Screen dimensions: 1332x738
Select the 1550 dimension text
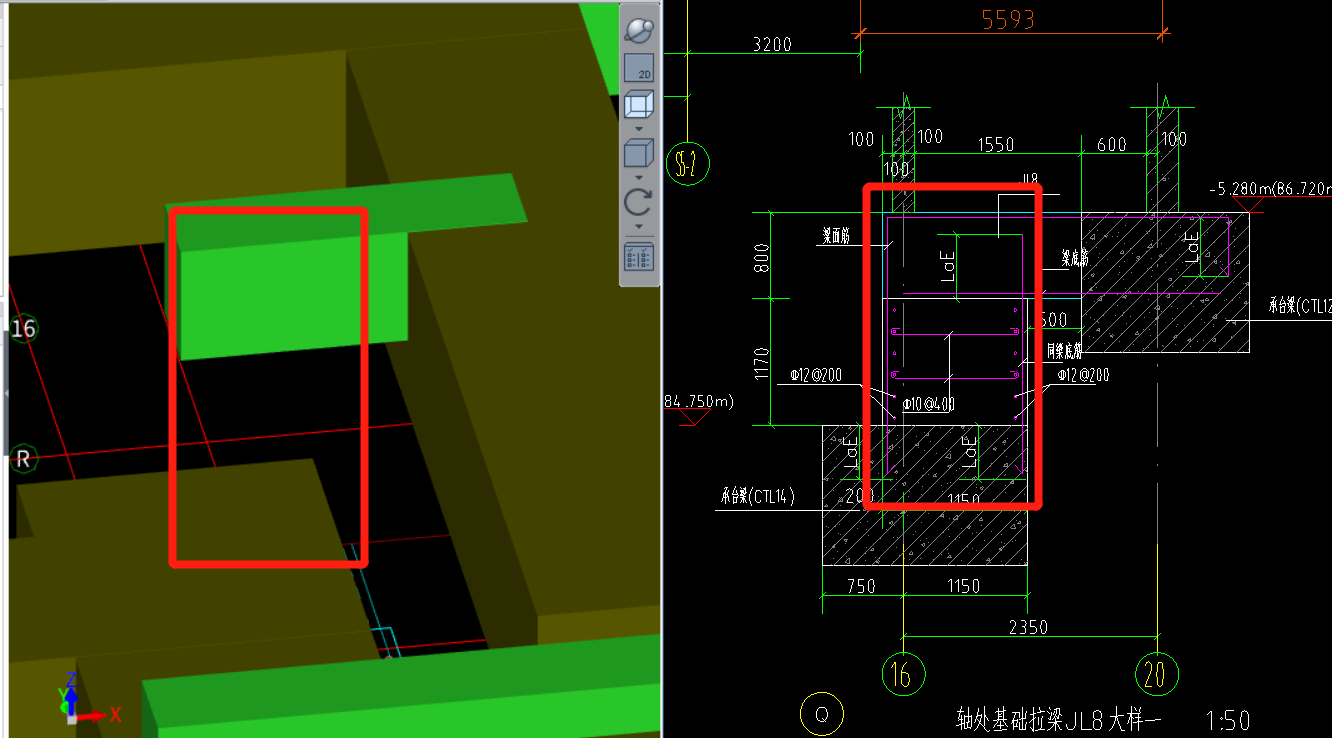[995, 145]
